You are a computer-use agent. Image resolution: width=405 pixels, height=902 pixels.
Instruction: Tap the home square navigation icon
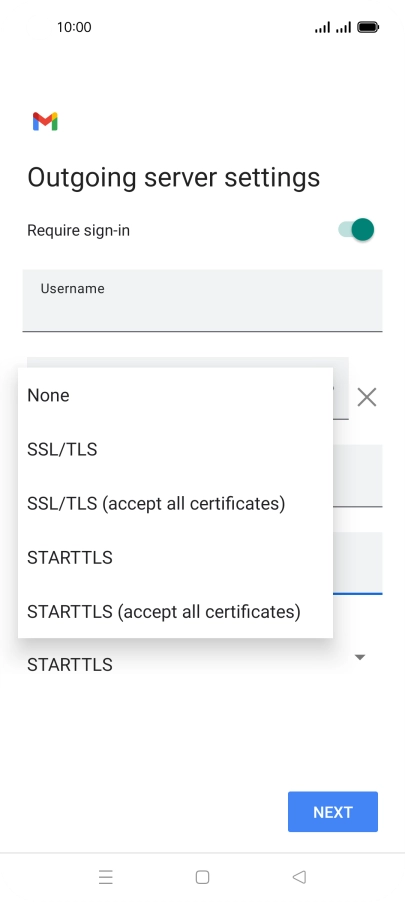[x=202, y=877]
